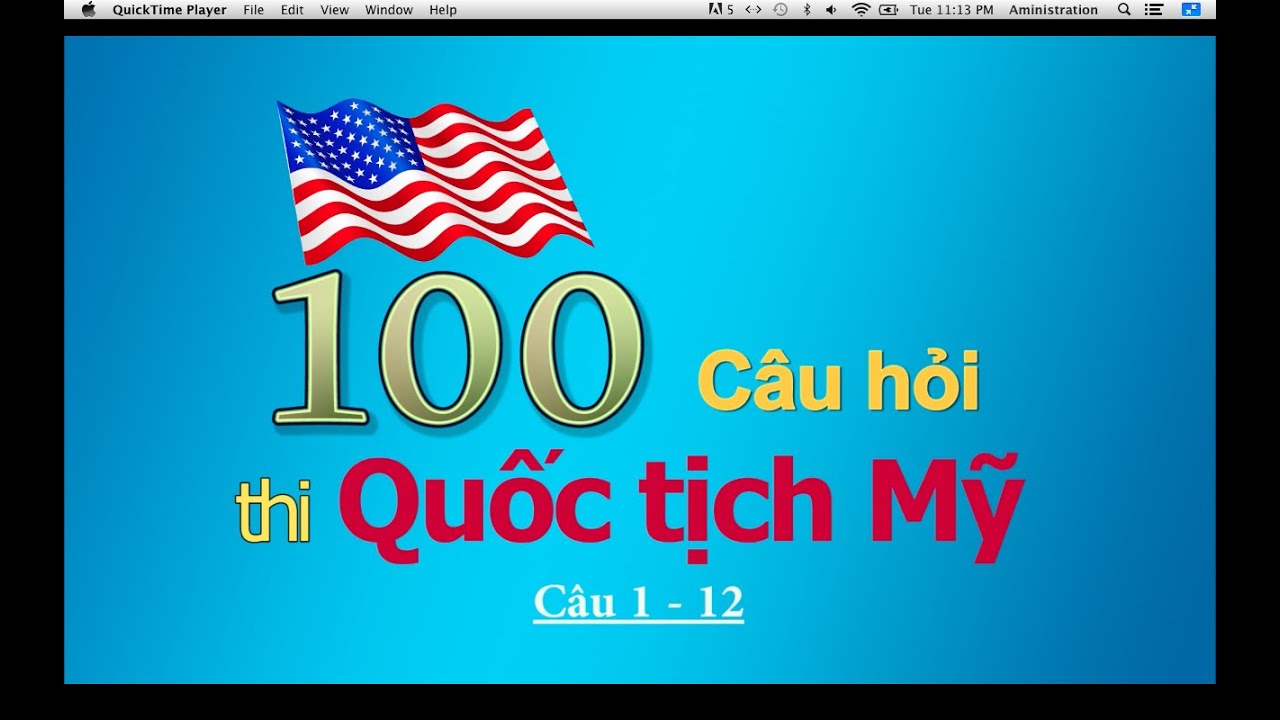Open the Aministration user account menu
Image resolution: width=1280 pixels, height=720 pixels.
pyautogui.click(x=1053, y=10)
